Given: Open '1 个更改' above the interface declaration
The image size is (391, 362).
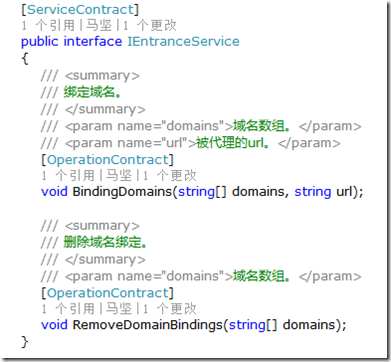Looking at the screenshot, I should [149, 26].
